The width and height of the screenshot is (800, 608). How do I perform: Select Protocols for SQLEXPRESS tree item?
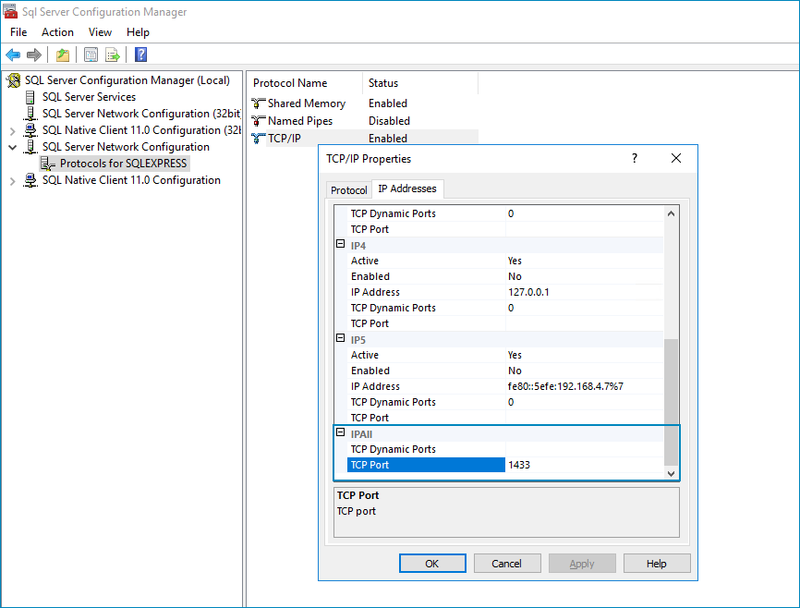(123, 164)
